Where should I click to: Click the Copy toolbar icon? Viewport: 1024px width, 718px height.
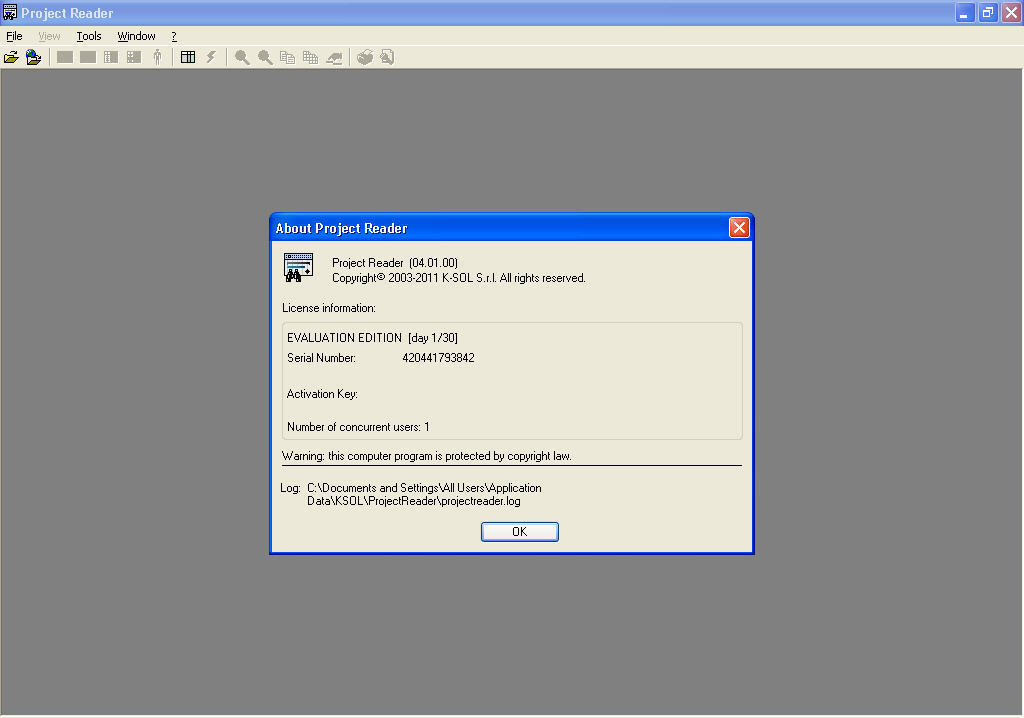pyautogui.click(x=287, y=57)
